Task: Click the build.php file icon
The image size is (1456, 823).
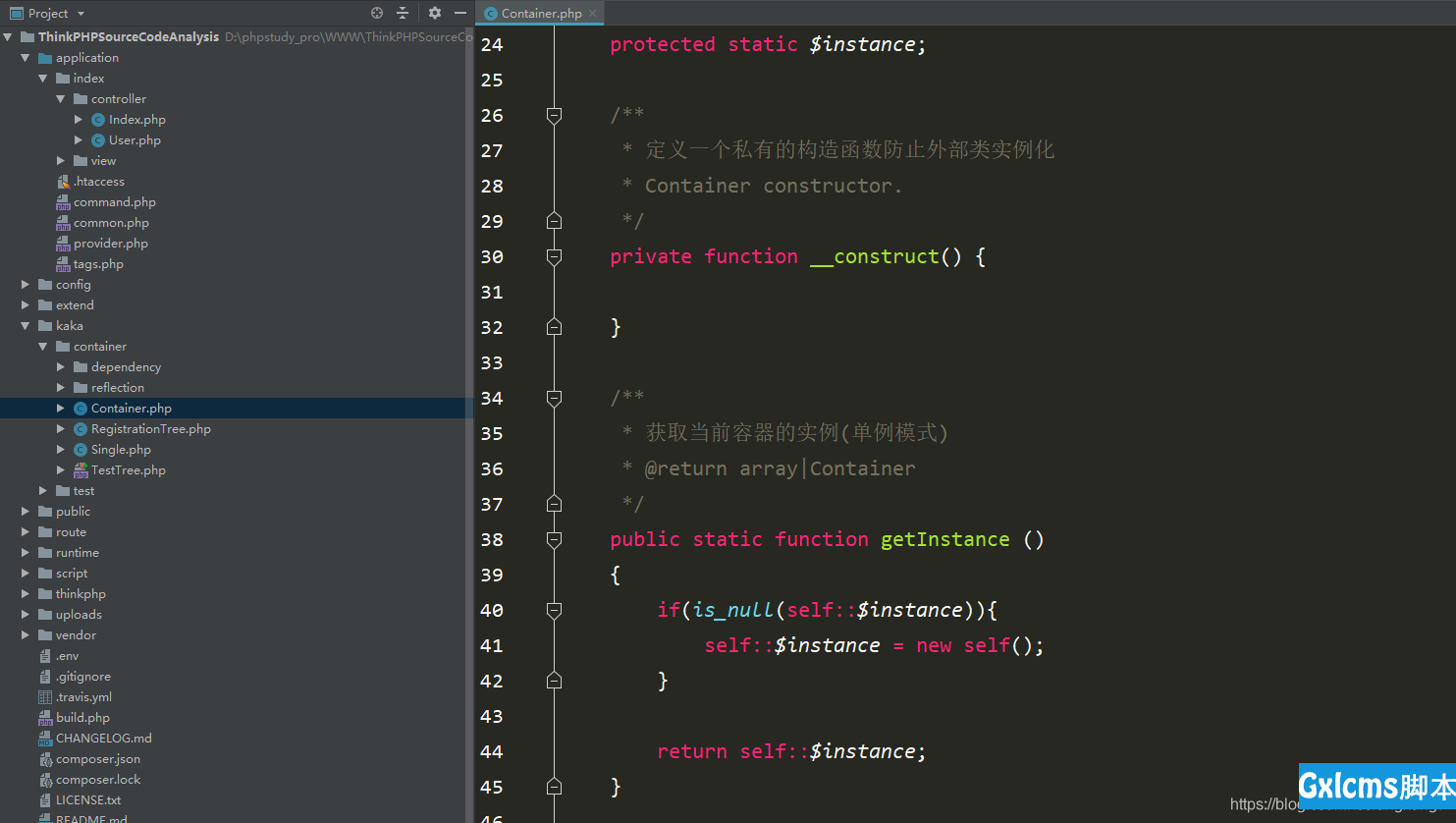Action: point(45,718)
